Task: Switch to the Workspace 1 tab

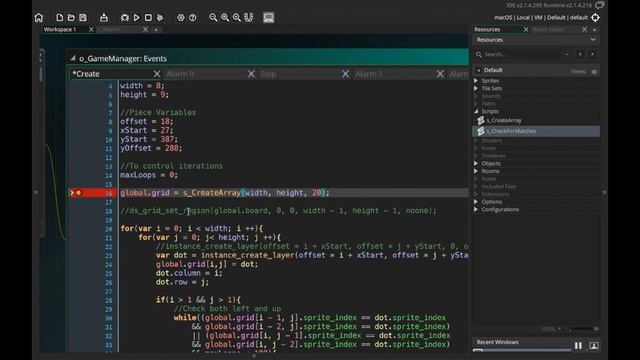Action: click(x=60, y=29)
